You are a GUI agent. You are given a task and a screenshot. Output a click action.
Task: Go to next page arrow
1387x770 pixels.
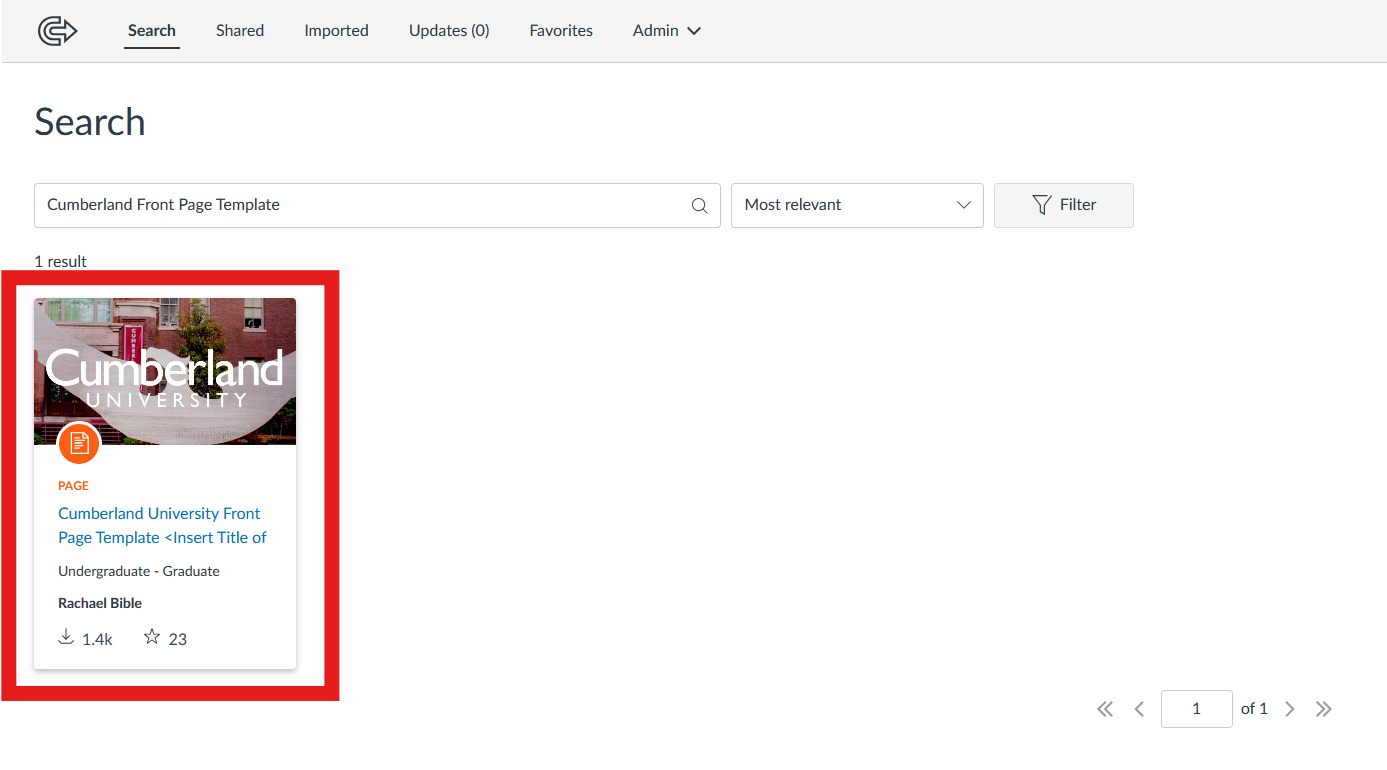[1290, 709]
